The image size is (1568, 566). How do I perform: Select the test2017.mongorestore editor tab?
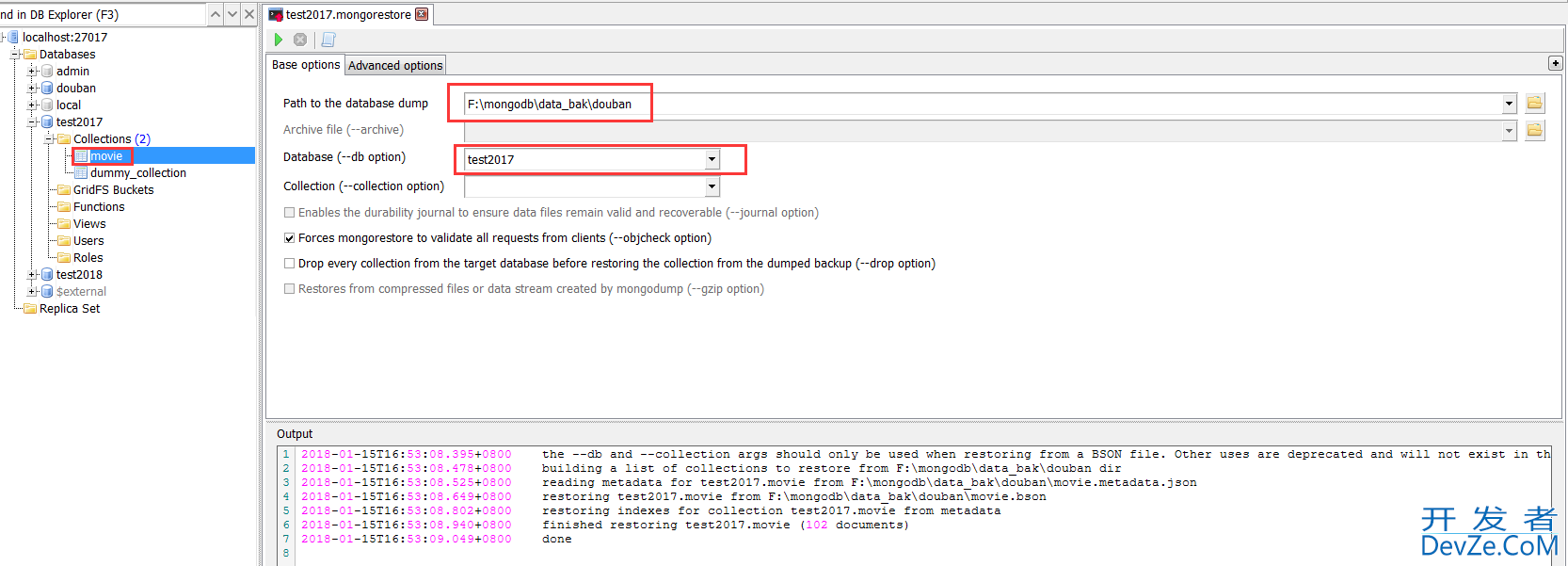[348, 15]
